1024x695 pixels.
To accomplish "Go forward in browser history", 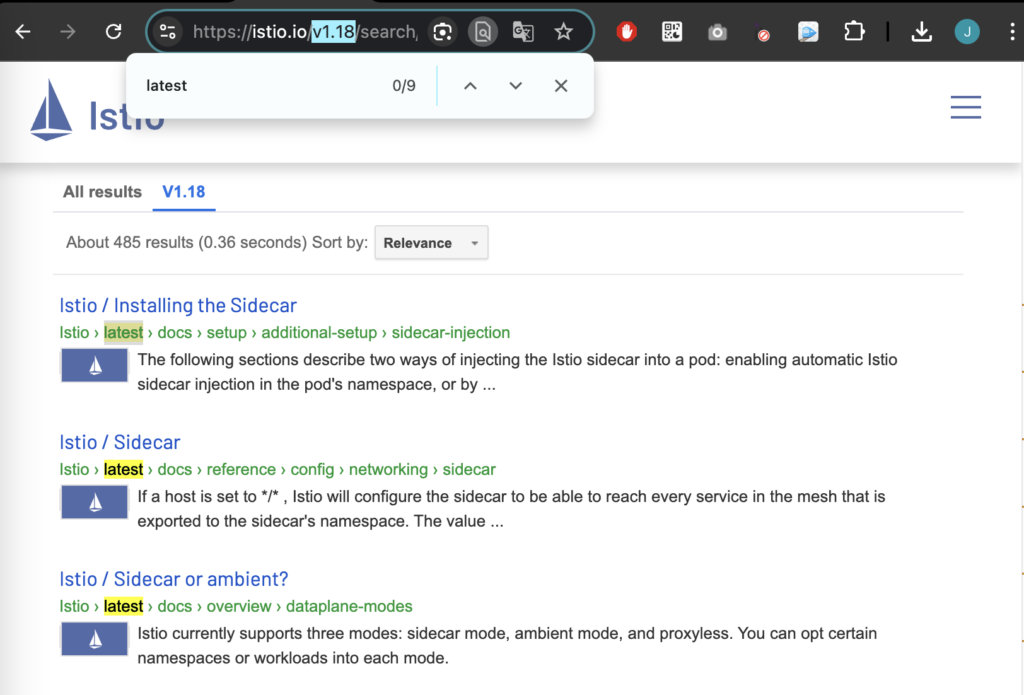I will (x=68, y=31).
